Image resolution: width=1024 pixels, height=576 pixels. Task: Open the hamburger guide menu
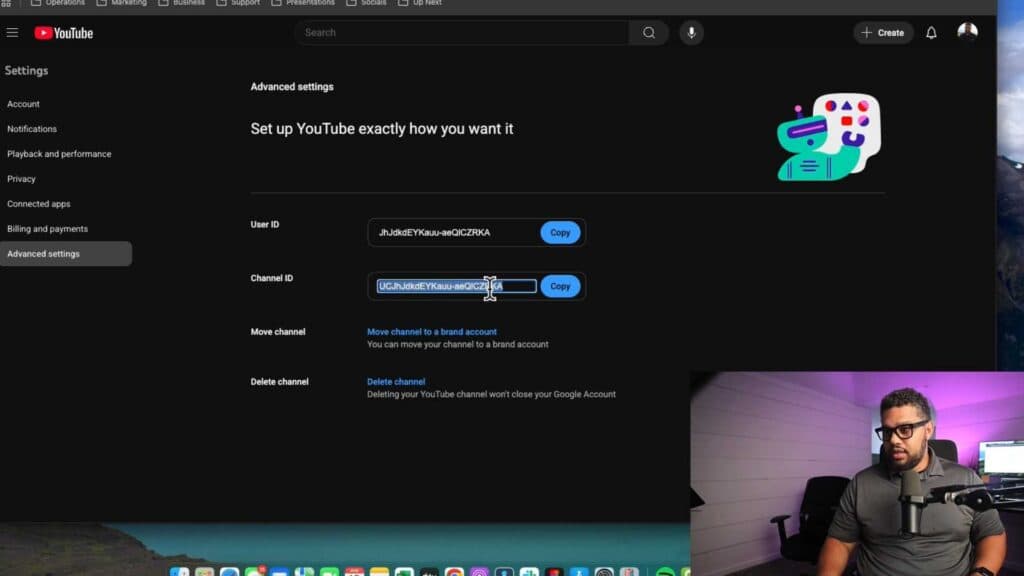coord(12,33)
